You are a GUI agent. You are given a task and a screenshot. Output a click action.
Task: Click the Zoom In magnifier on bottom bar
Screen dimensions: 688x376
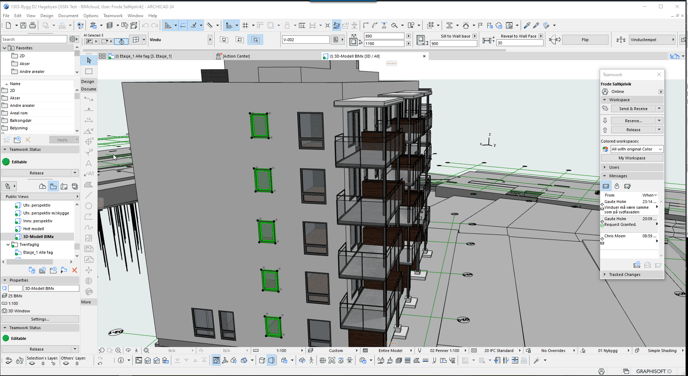(x=118, y=351)
